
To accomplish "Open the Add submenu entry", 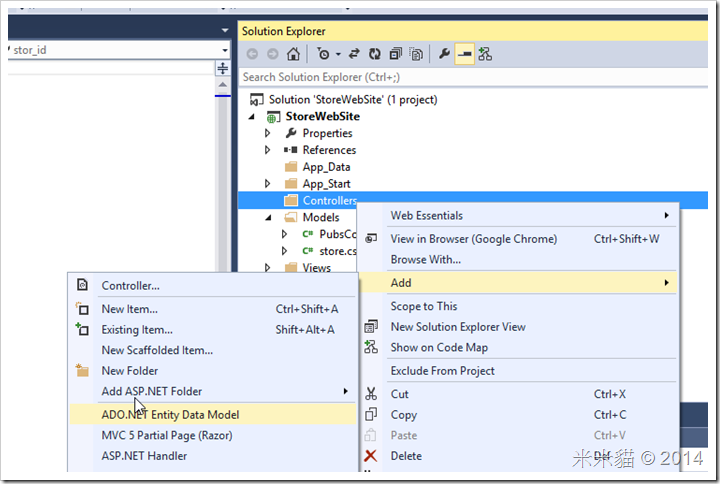I will pos(518,283).
